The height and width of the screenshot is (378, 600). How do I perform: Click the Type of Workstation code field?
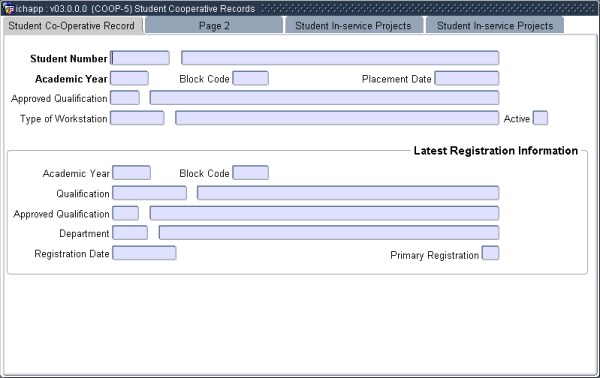click(137, 118)
